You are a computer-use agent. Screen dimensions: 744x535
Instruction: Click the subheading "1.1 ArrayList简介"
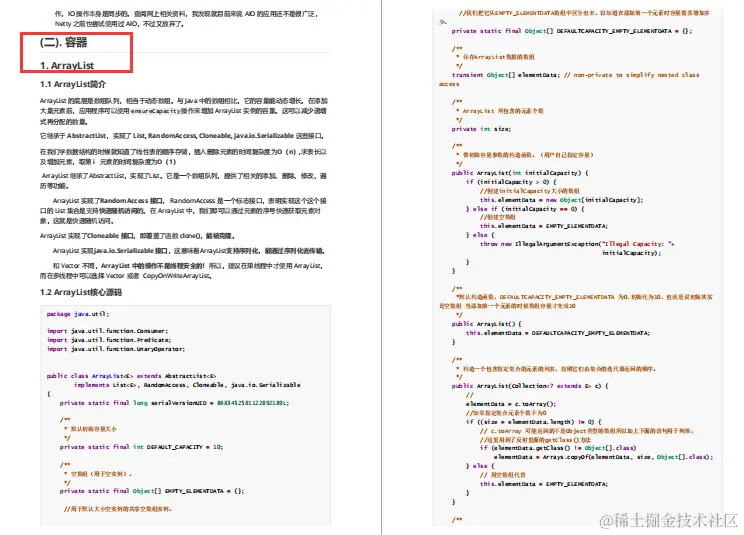73,84
